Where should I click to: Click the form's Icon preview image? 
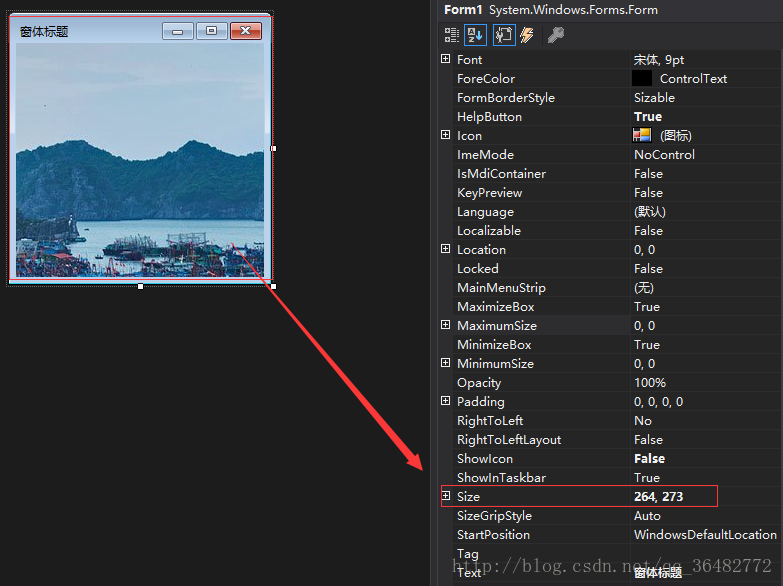pos(642,135)
